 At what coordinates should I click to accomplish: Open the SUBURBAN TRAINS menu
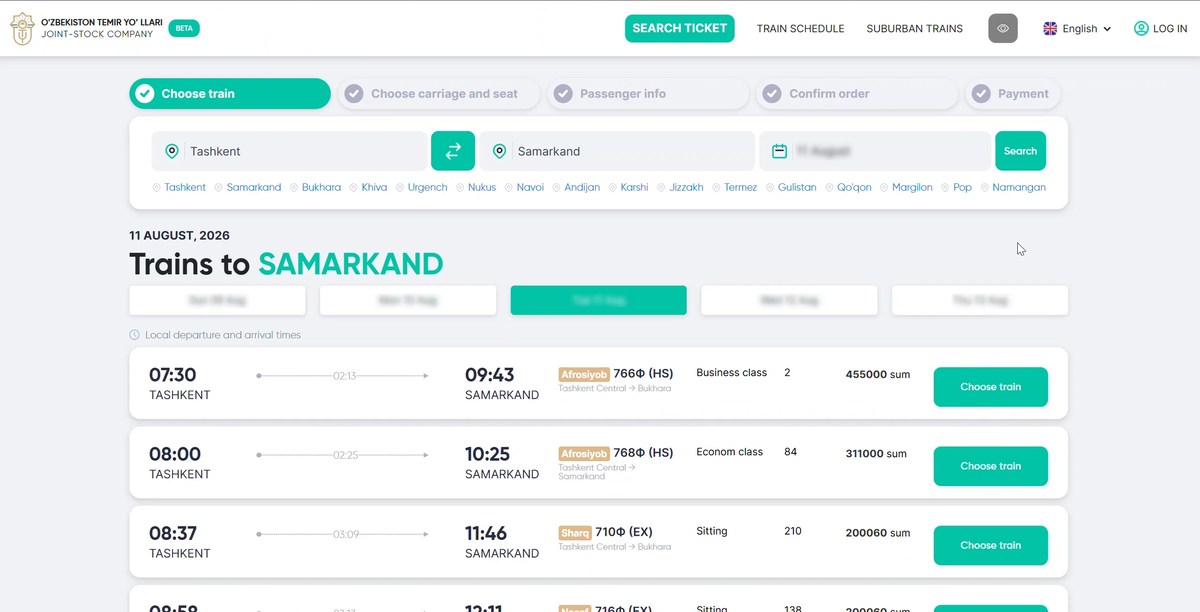[915, 29]
